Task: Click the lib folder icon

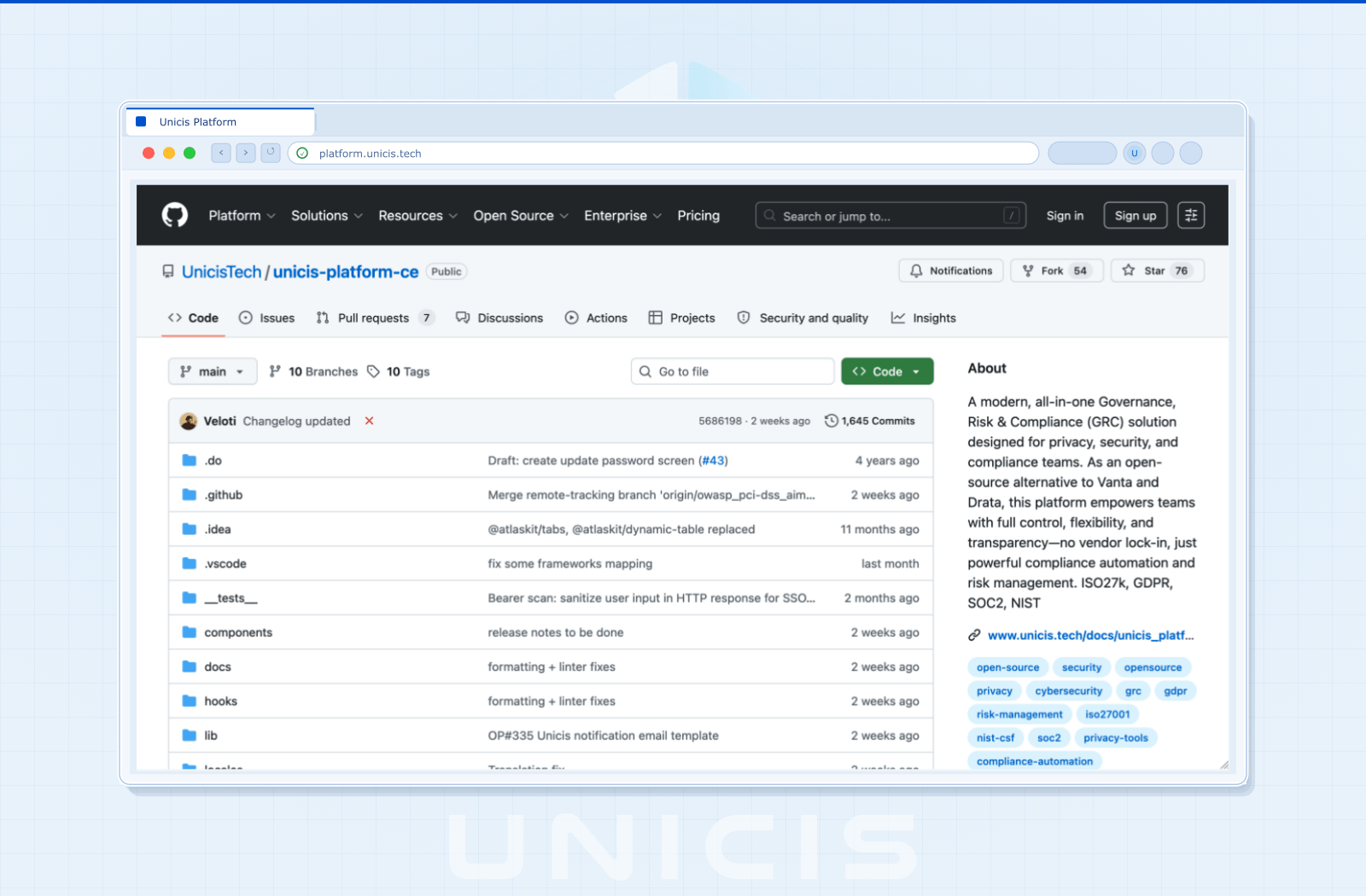Action: pos(190,736)
